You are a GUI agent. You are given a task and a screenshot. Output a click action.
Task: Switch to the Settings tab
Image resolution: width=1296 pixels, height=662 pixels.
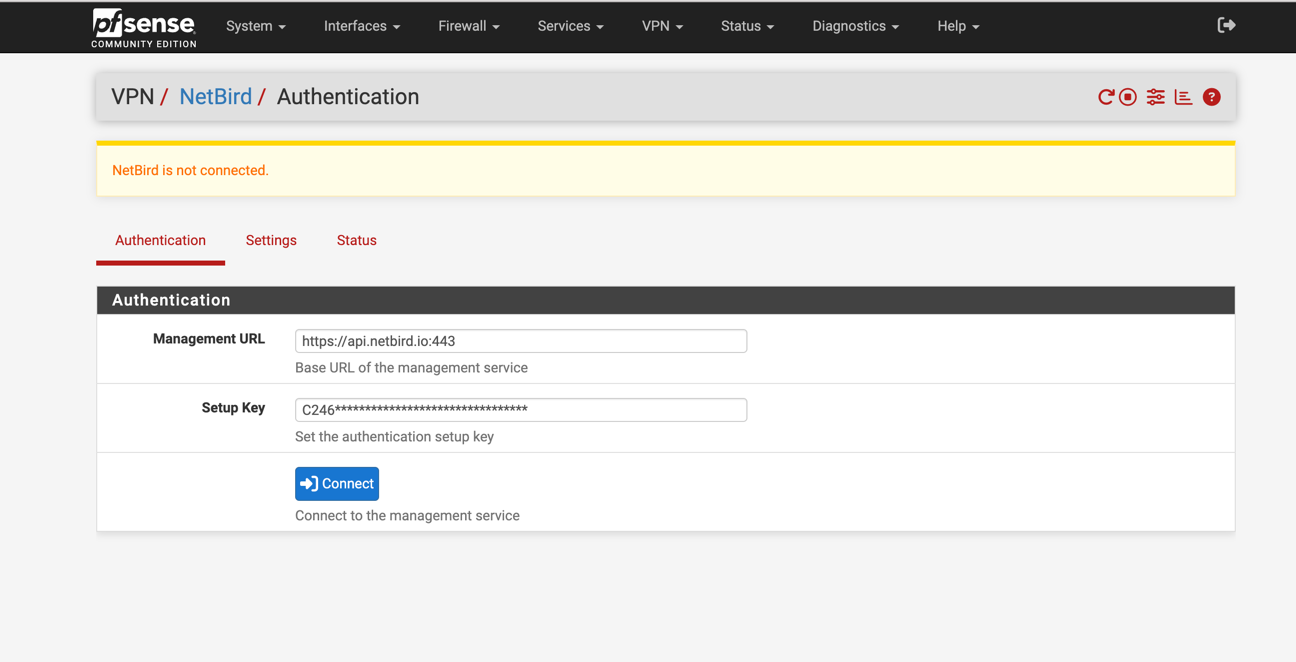click(x=271, y=240)
